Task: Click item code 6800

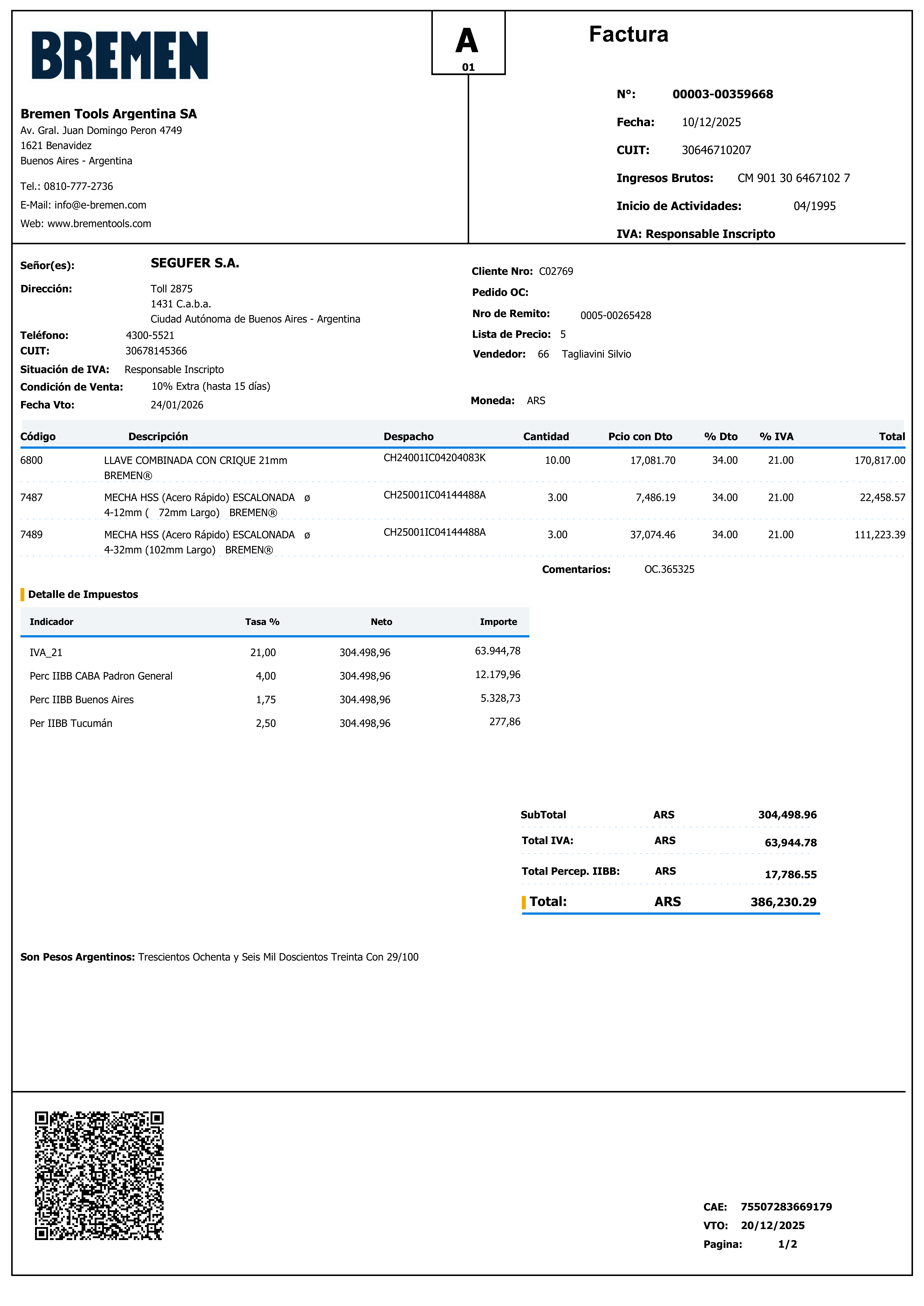Action: tap(31, 460)
